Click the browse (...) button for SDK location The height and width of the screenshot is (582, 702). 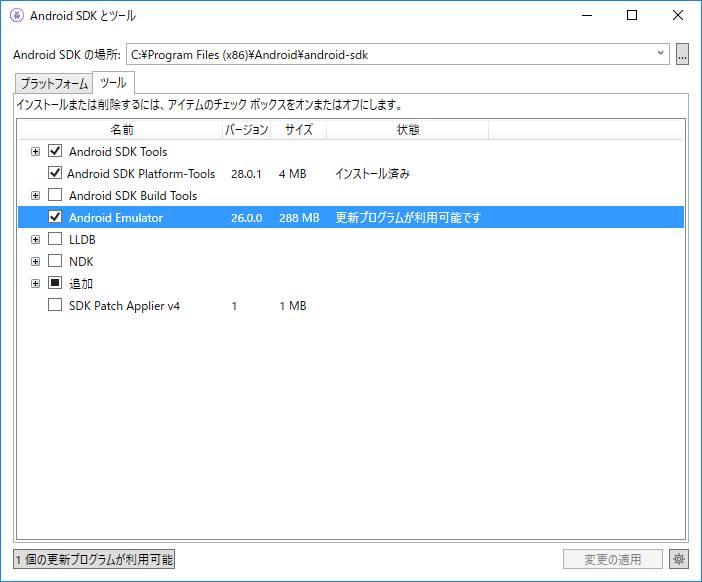pyautogui.click(x=682, y=55)
